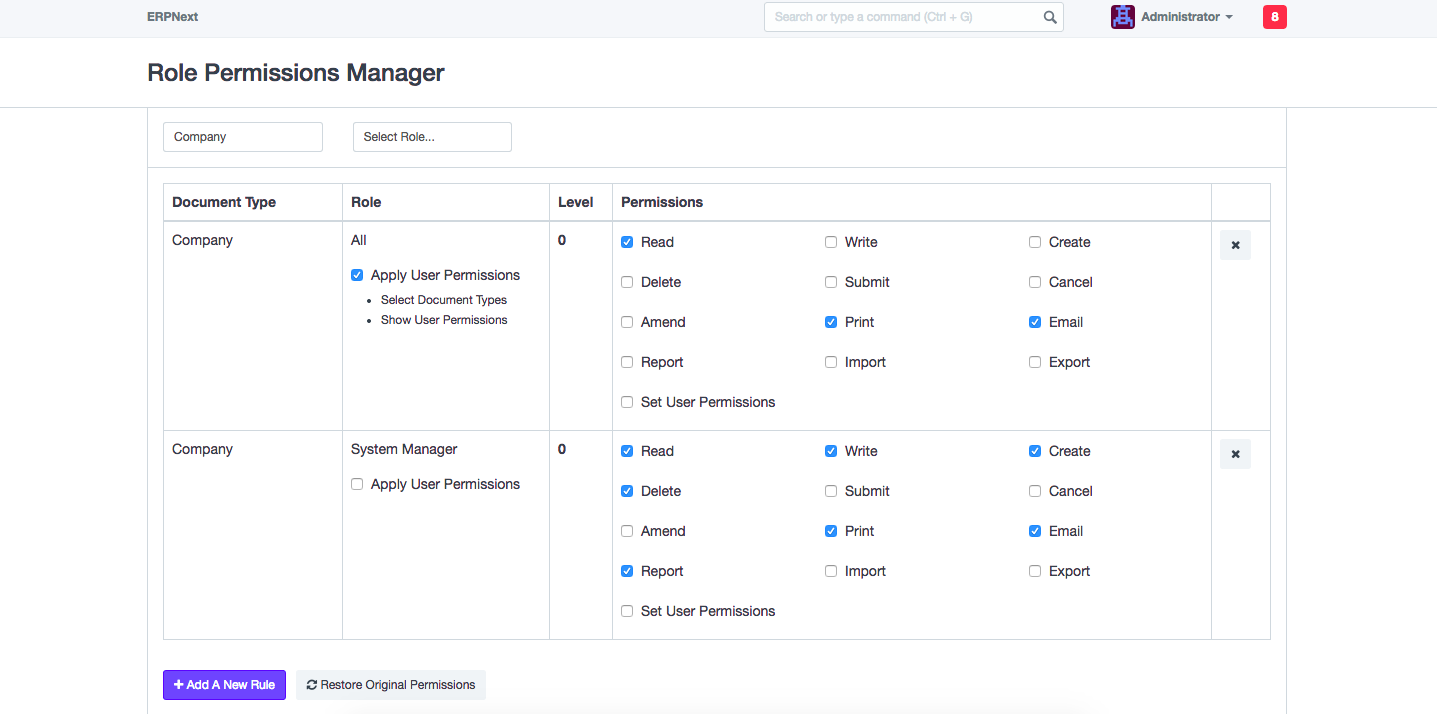
Task: Enable Import for System Manager role
Action: click(831, 571)
